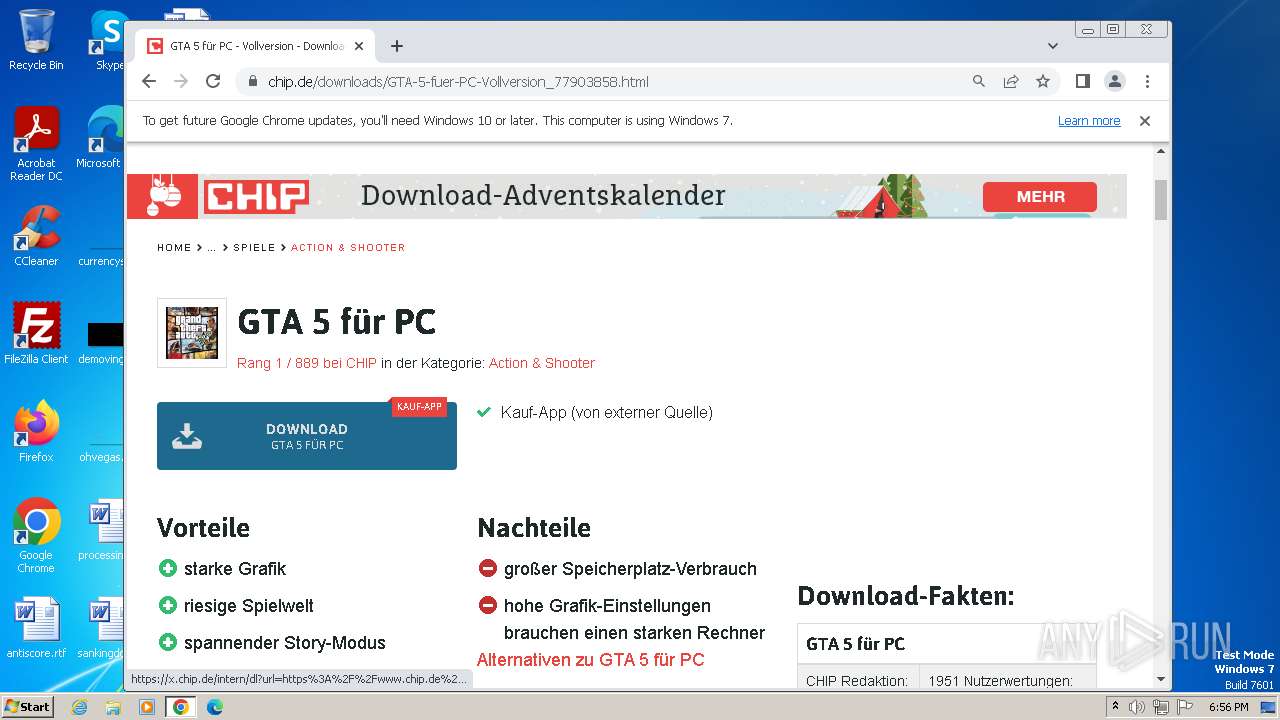Open Chrome side panel icon

(1082, 82)
